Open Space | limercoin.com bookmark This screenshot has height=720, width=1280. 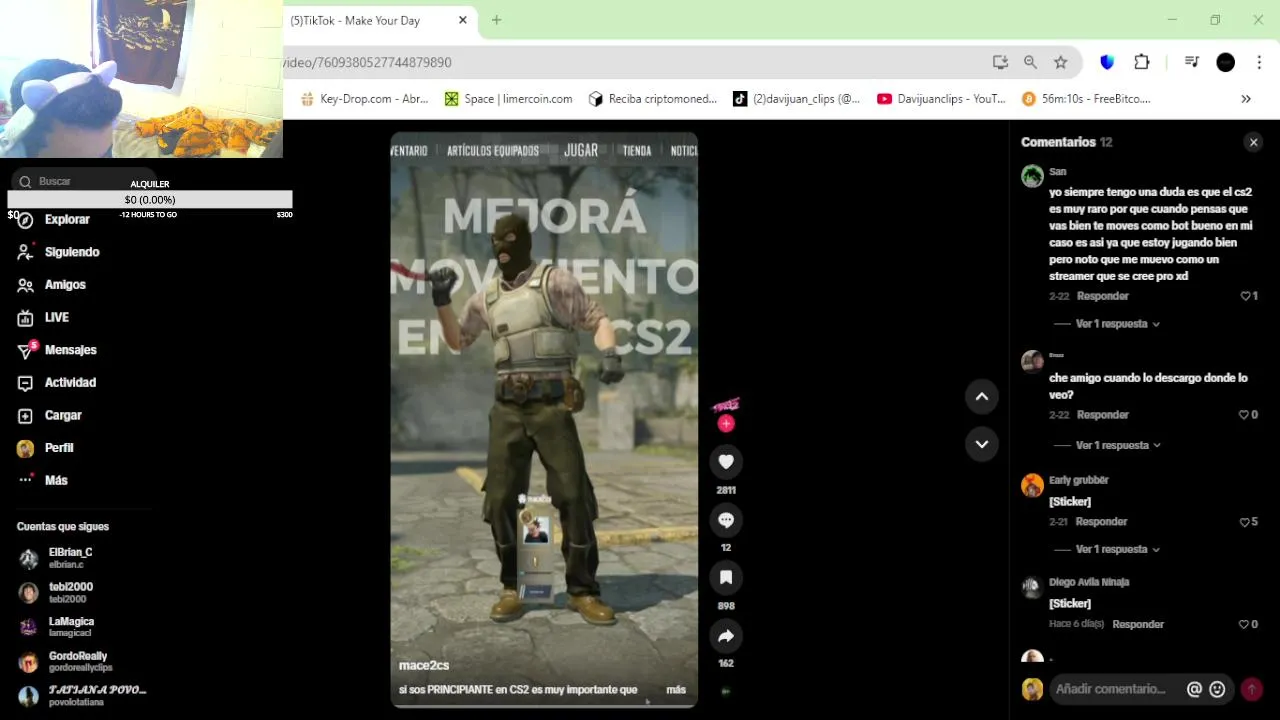(508, 99)
